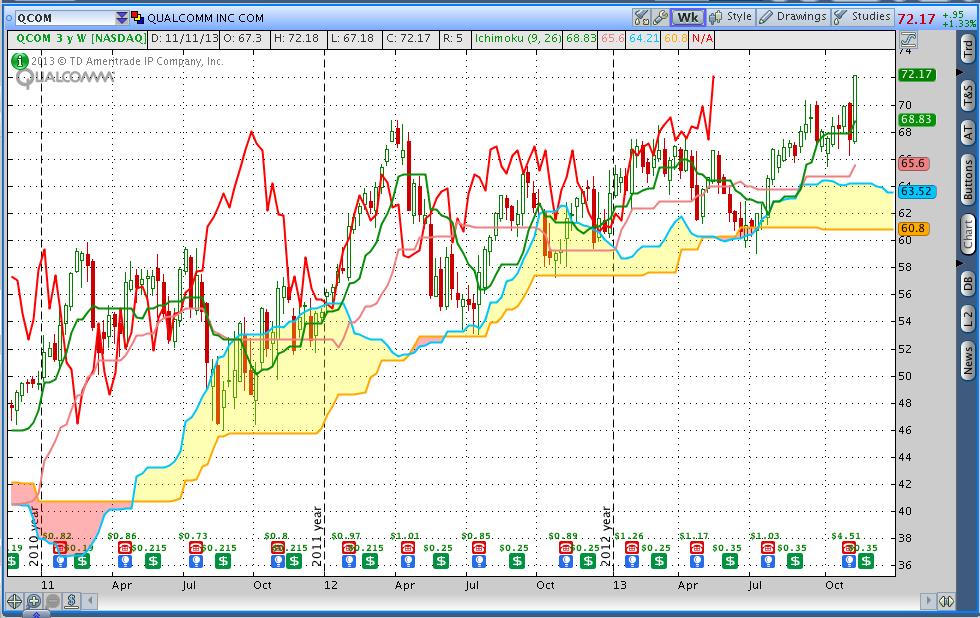
Task: Click the lightbulb icon below the $1.01 earnings
Action: pyautogui.click(x=407, y=561)
